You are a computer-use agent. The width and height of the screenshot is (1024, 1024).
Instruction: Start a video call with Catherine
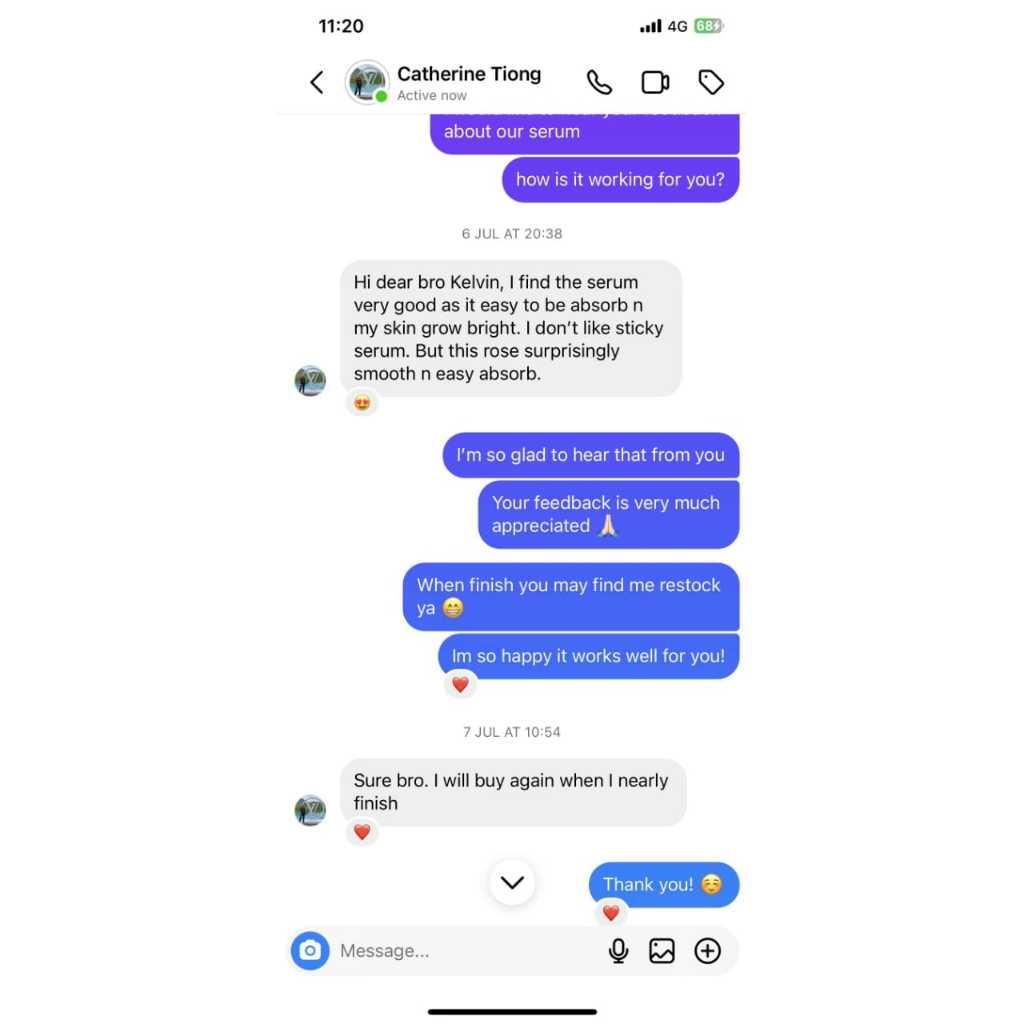(655, 82)
